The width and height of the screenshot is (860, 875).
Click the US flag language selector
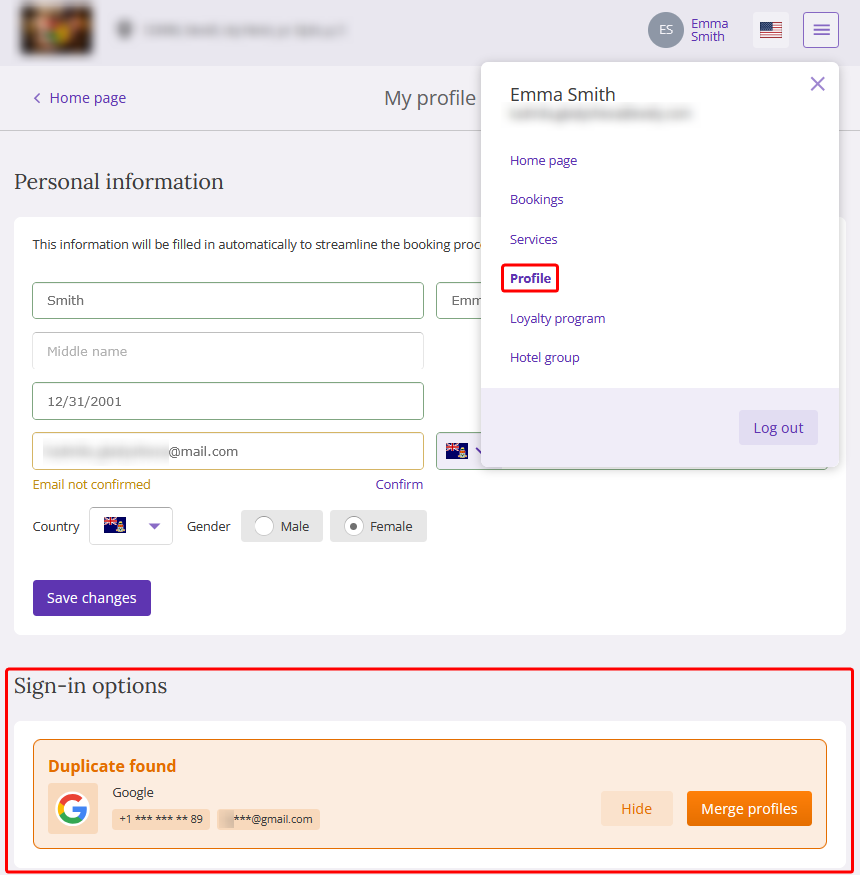[771, 30]
